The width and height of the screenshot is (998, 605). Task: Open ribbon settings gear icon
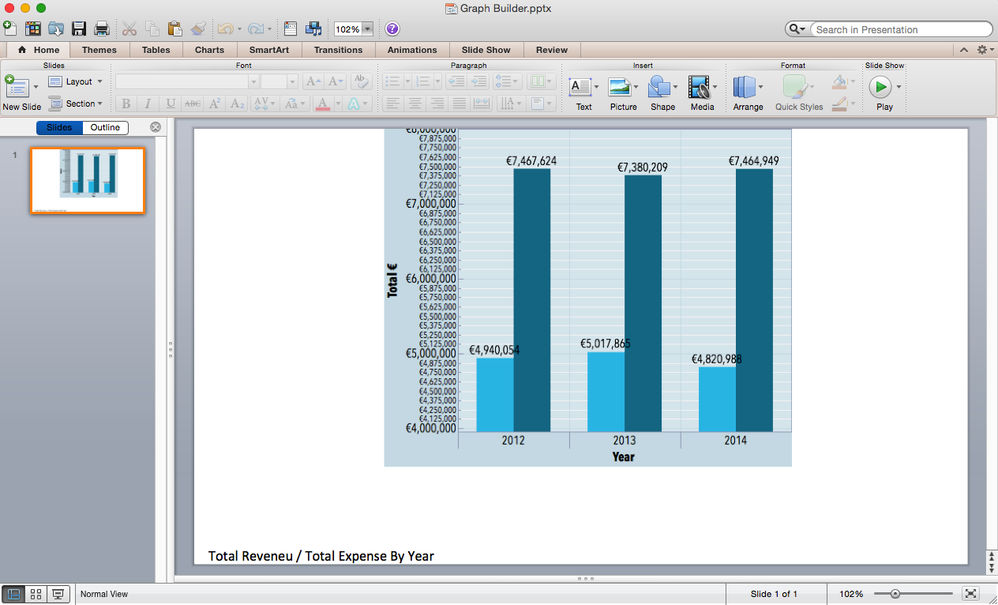coord(982,50)
